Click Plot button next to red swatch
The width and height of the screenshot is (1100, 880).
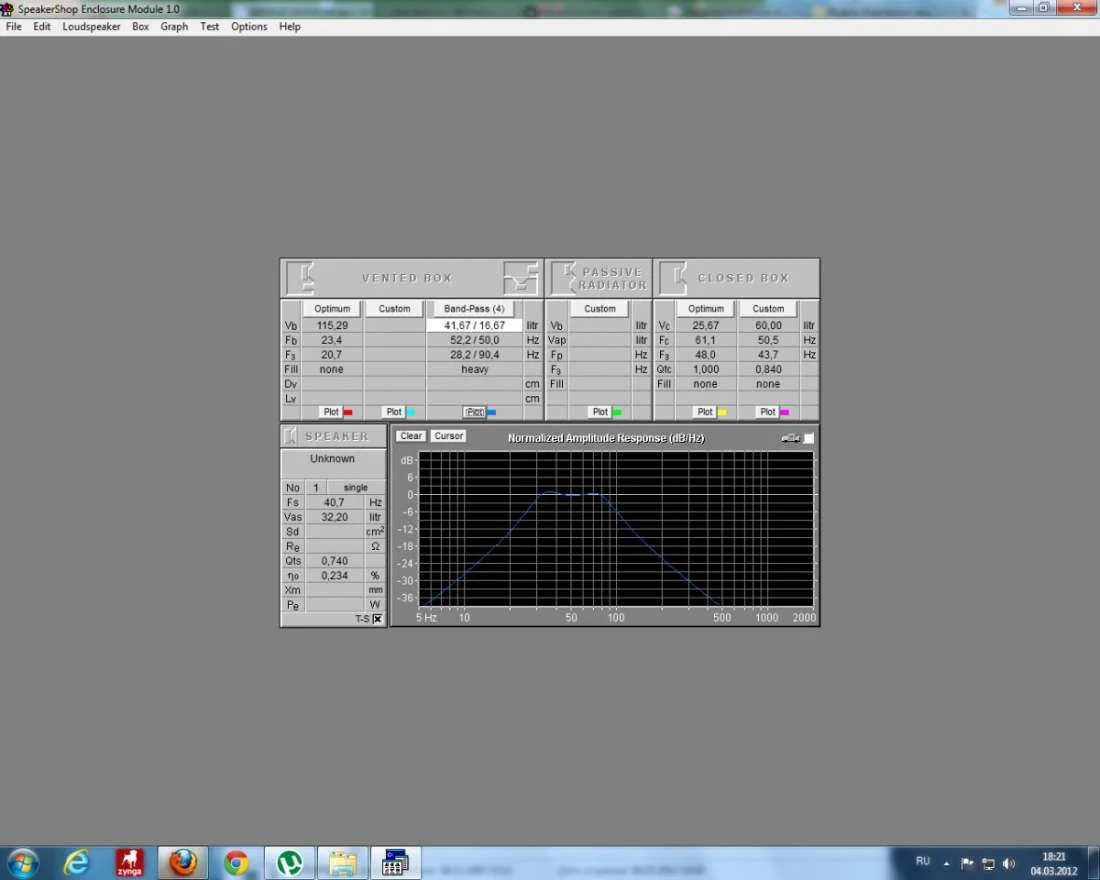(x=331, y=412)
